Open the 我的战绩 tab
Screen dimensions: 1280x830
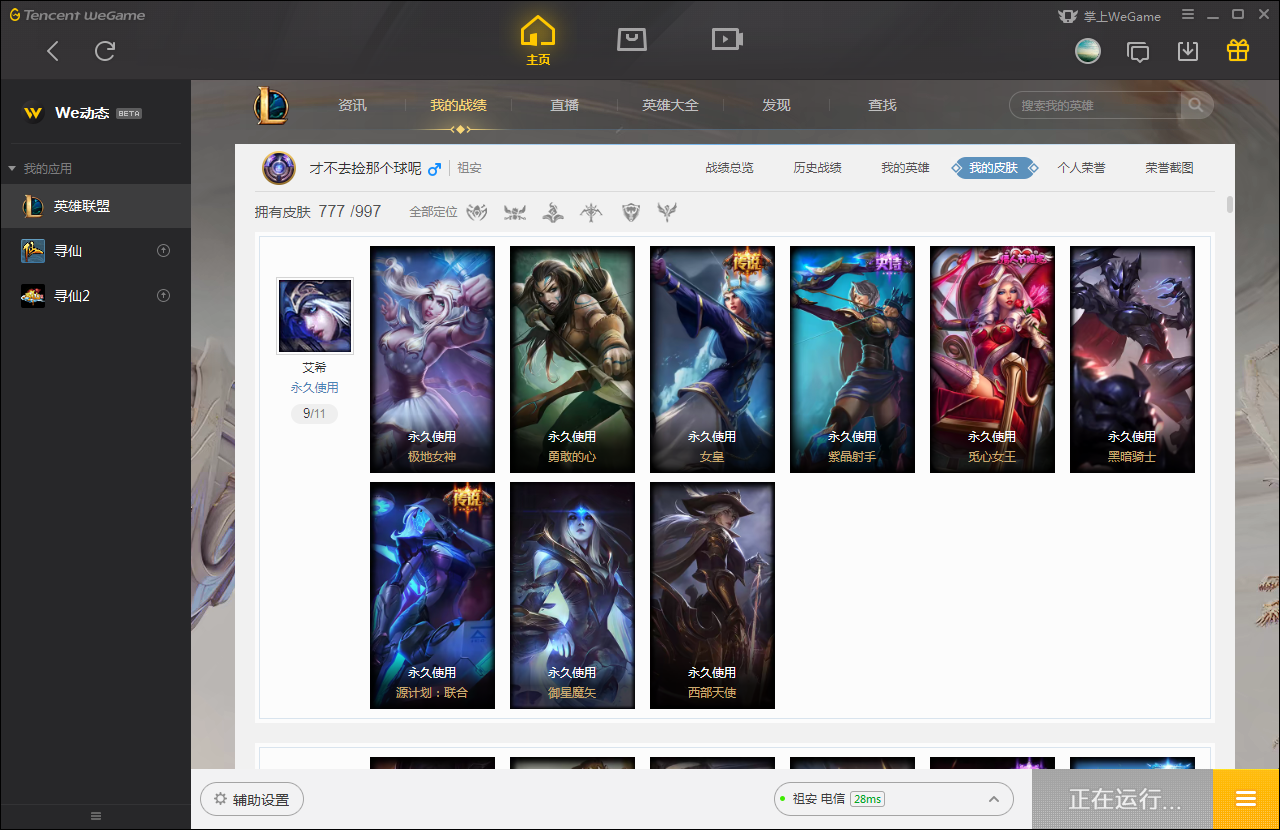(459, 105)
